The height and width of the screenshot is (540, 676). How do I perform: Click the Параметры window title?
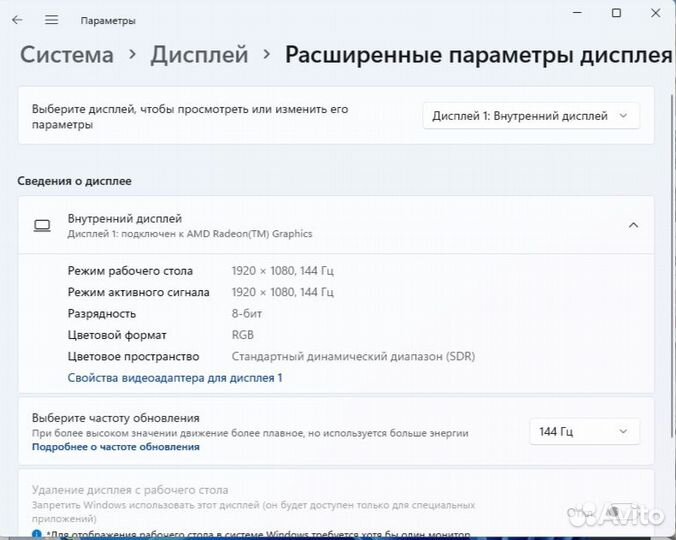pos(108,21)
